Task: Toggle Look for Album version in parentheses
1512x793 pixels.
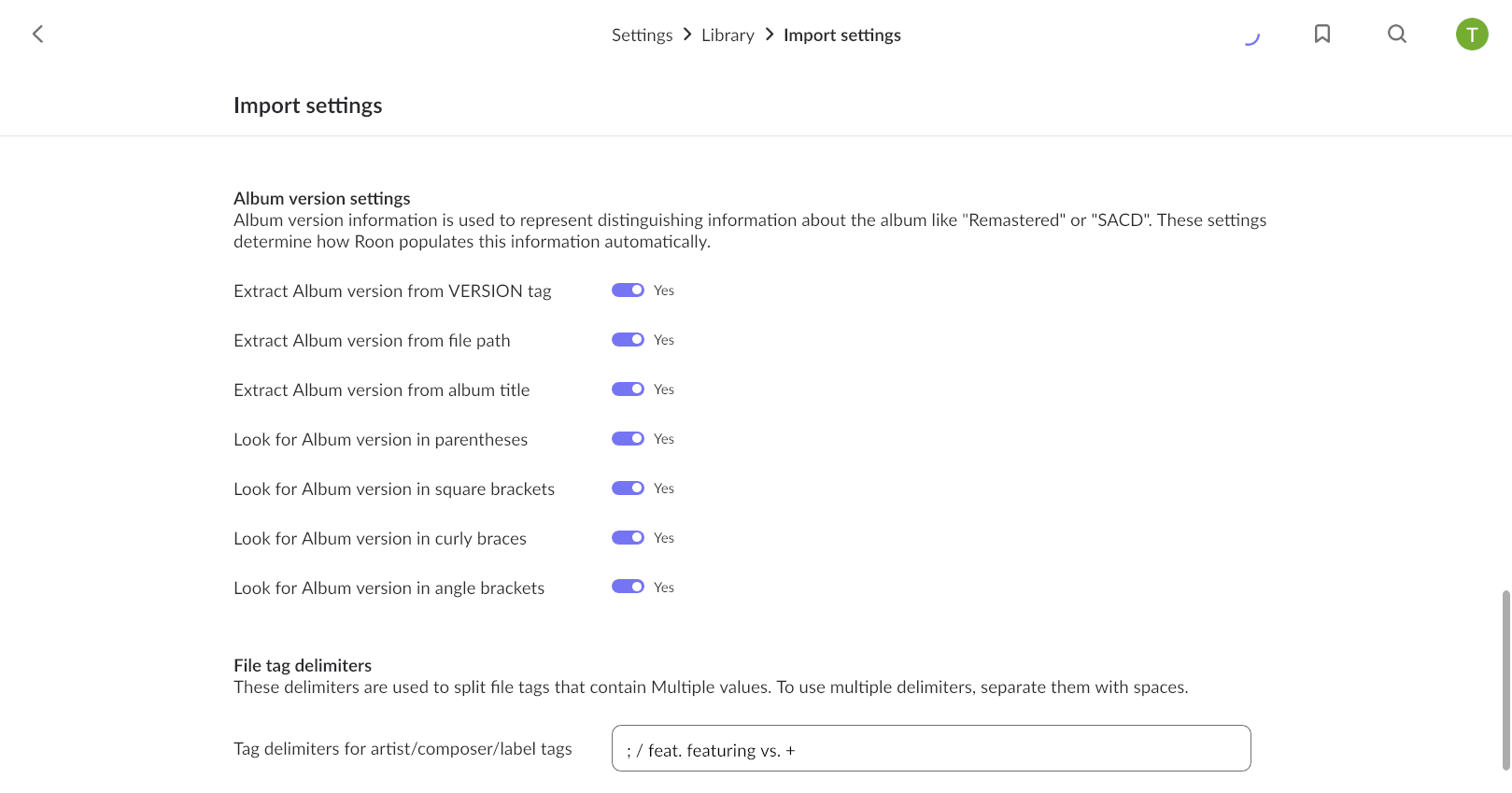Action: coord(628,439)
